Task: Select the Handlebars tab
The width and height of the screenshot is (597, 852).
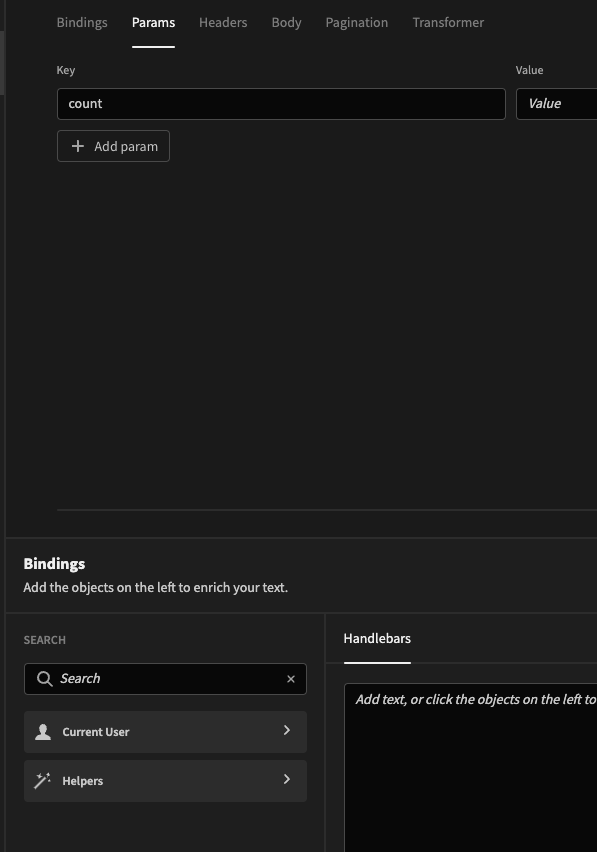Action: click(x=377, y=638)
